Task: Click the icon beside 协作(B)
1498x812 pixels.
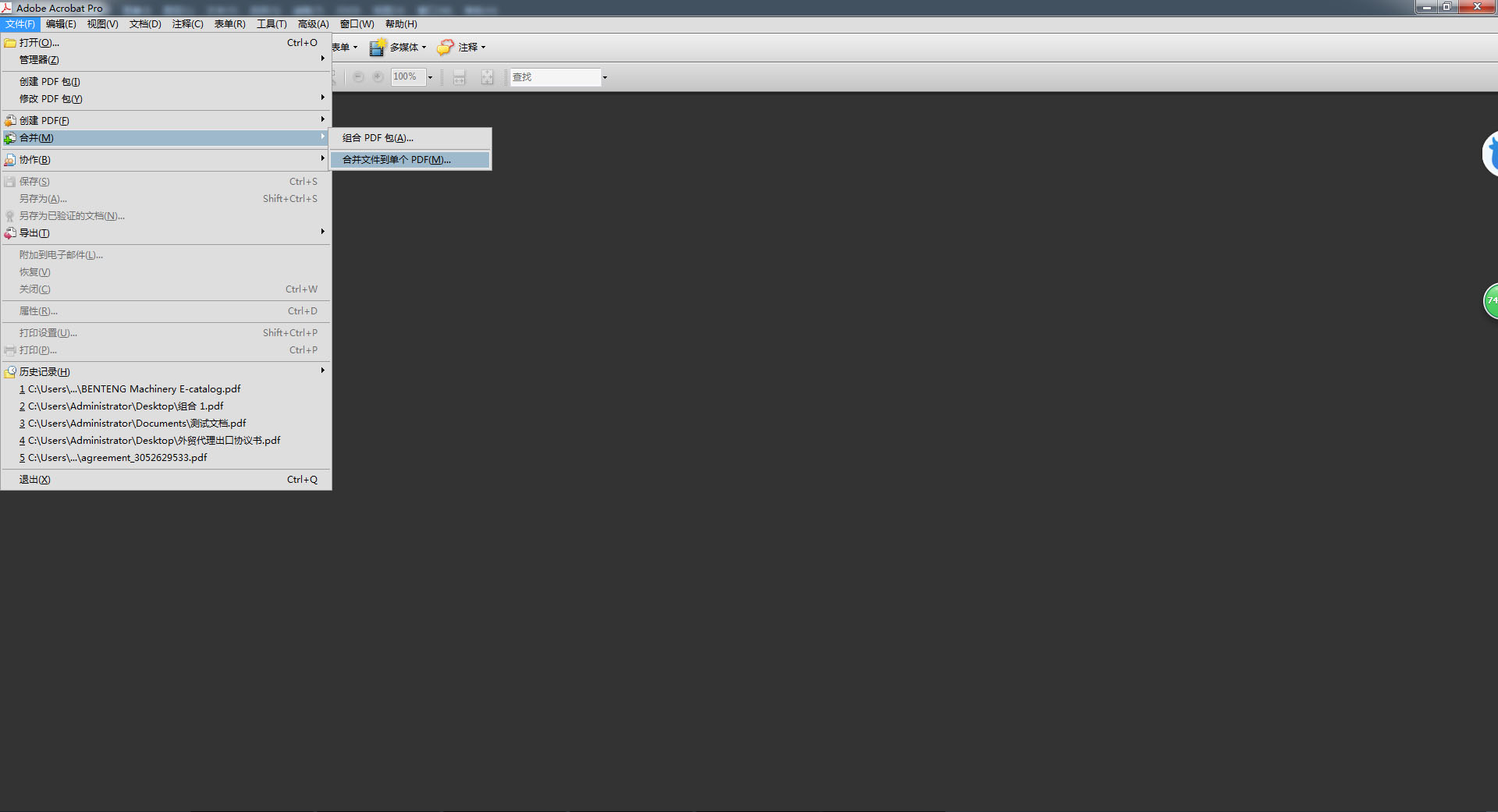Action: [x=10, y=160]
